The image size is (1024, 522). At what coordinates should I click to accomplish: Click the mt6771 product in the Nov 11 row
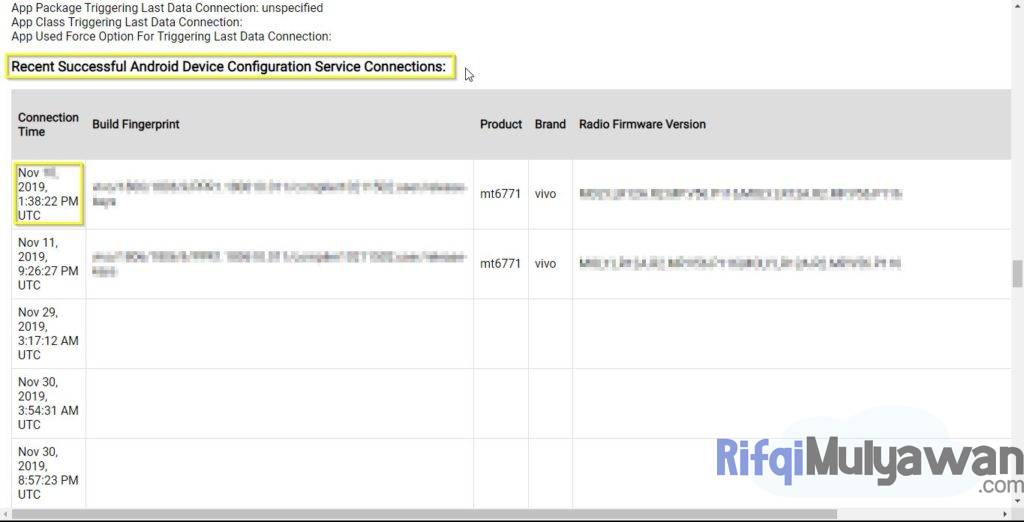point(500,264)
